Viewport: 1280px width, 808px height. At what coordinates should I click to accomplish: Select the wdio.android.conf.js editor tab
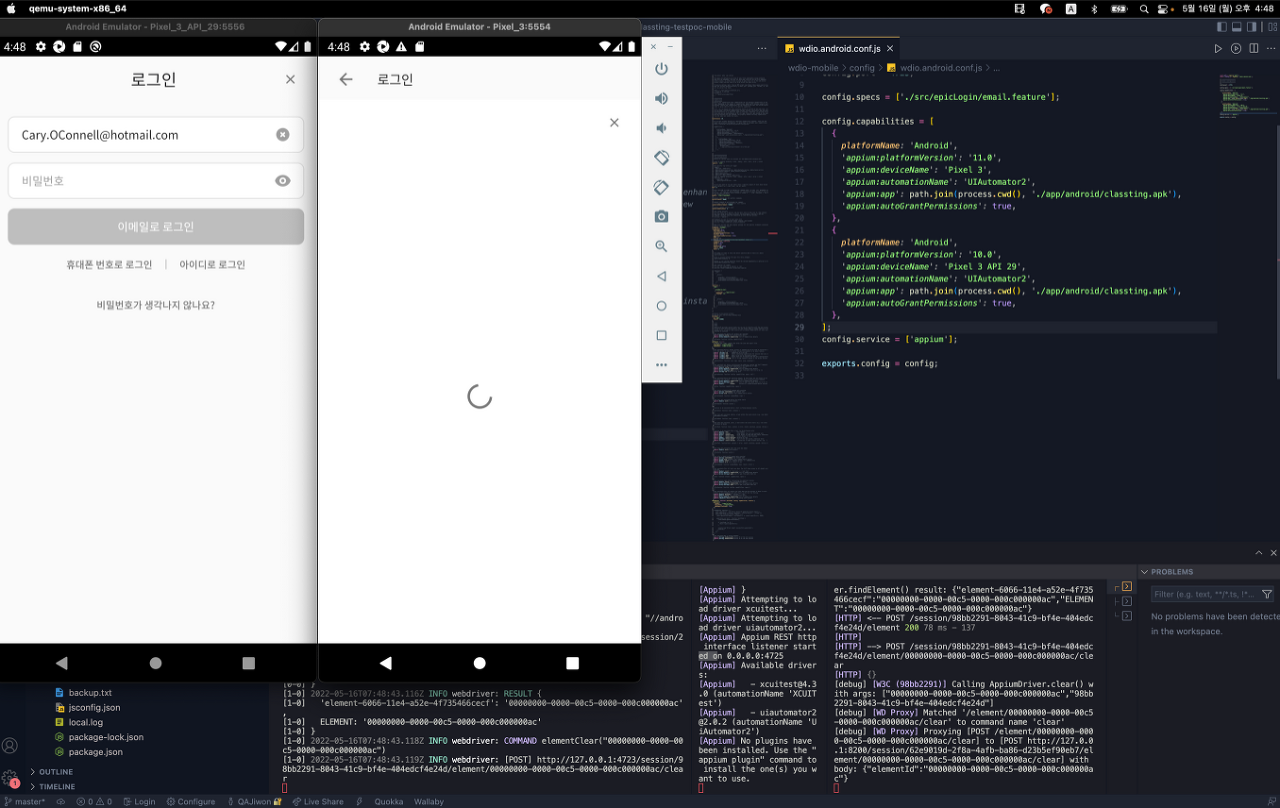click(x=840, y=48)
